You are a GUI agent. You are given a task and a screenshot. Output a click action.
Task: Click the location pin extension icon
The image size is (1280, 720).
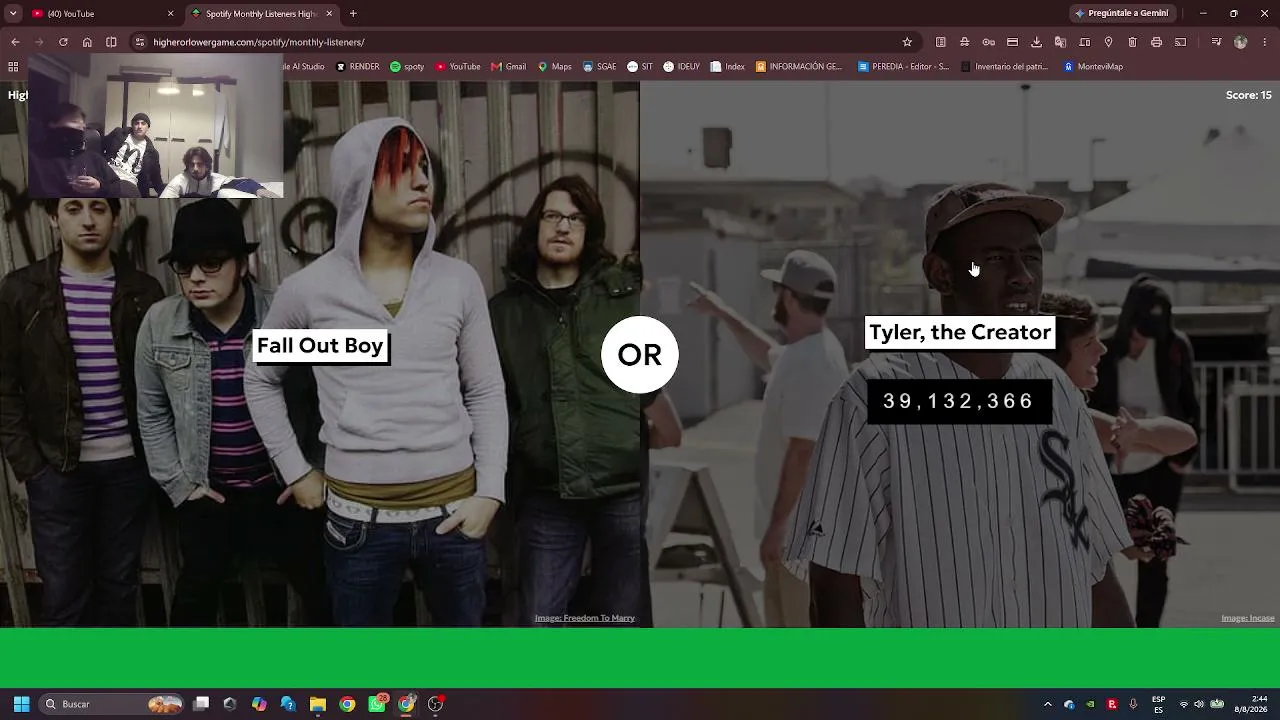pos(1108,42)
